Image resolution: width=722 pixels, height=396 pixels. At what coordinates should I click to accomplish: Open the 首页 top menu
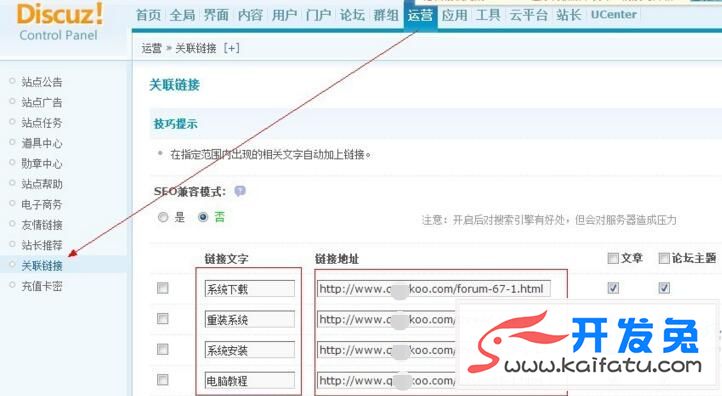149,15
